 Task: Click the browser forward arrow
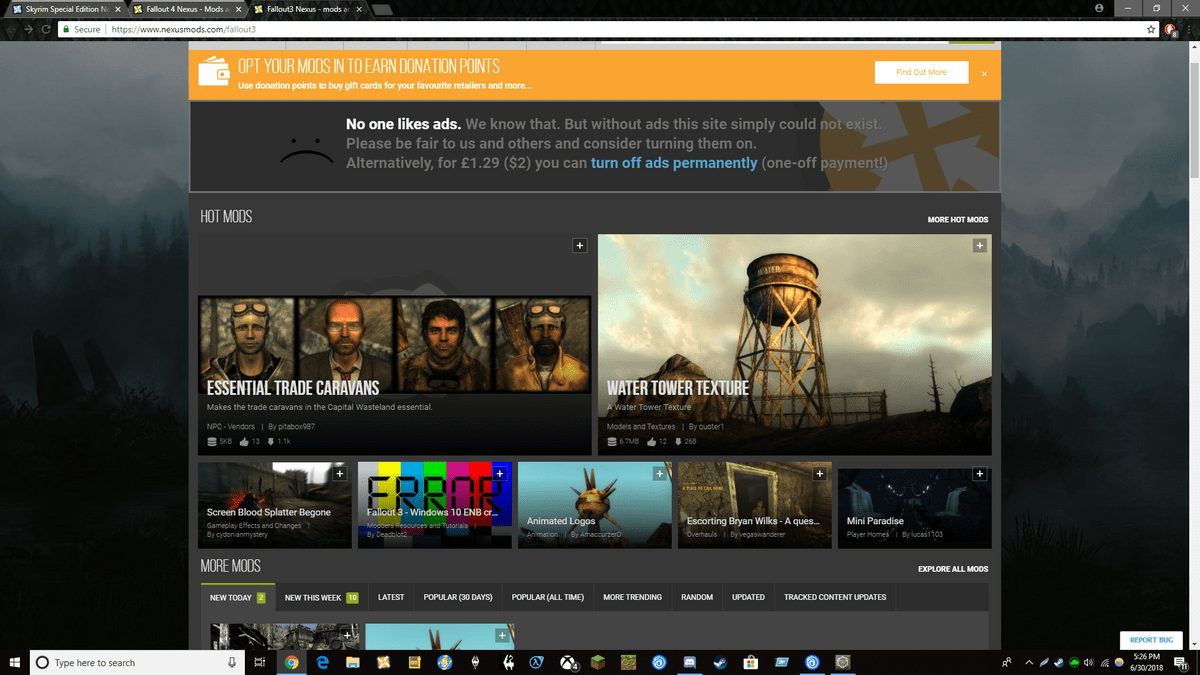click(27, 30)
